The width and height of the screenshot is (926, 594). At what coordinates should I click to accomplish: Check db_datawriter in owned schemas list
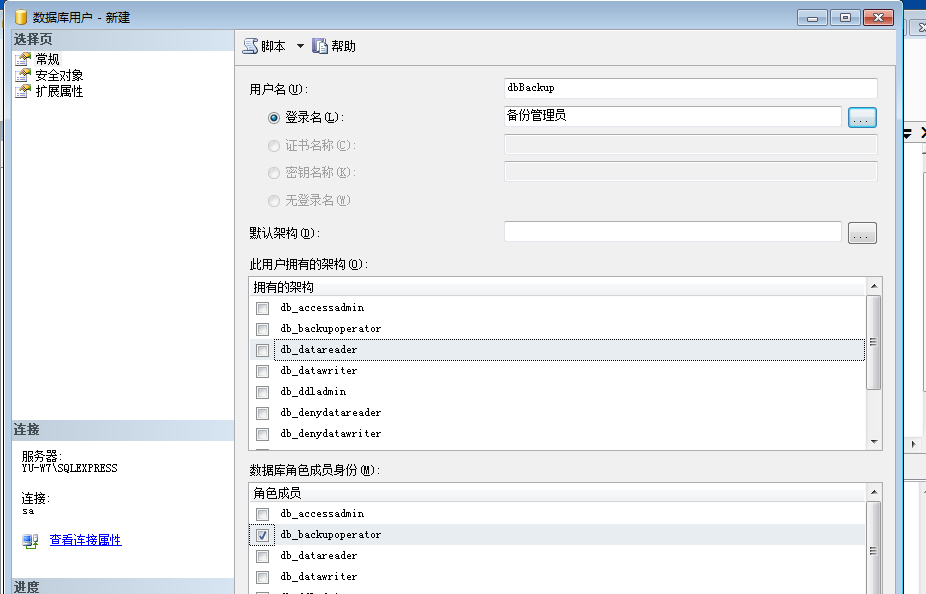click(x=263, y=371)
